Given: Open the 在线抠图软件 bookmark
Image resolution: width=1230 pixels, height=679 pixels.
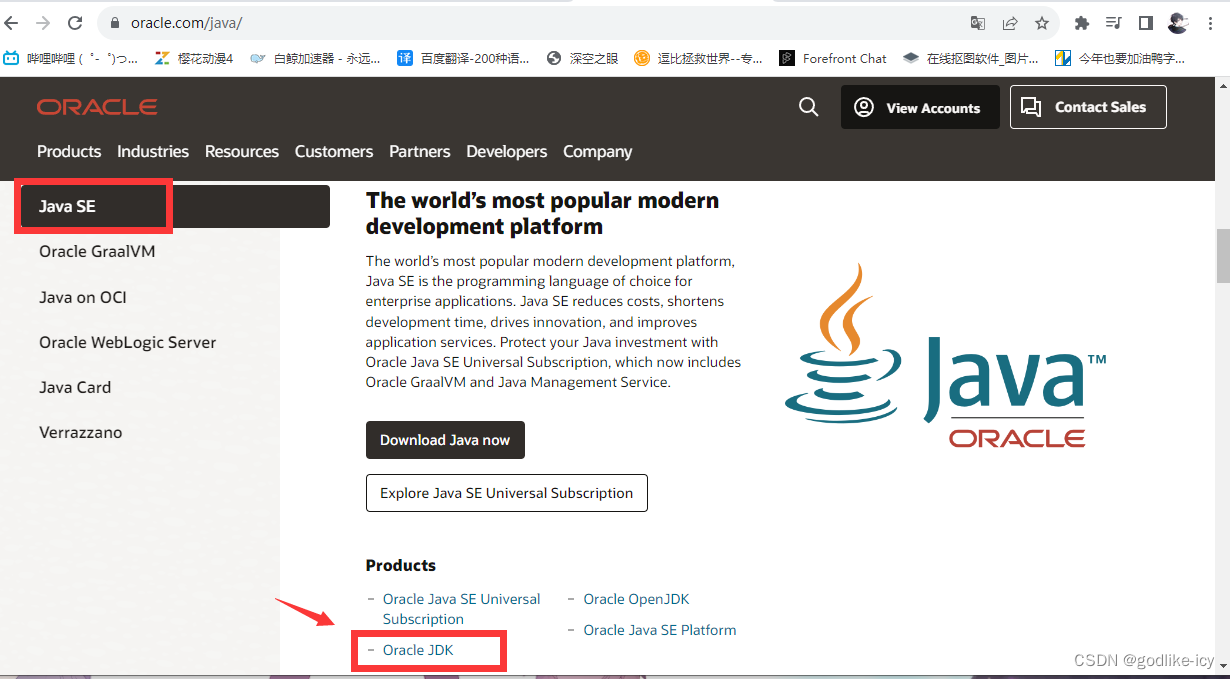Looking at the screenshot, I should point(970,58).
